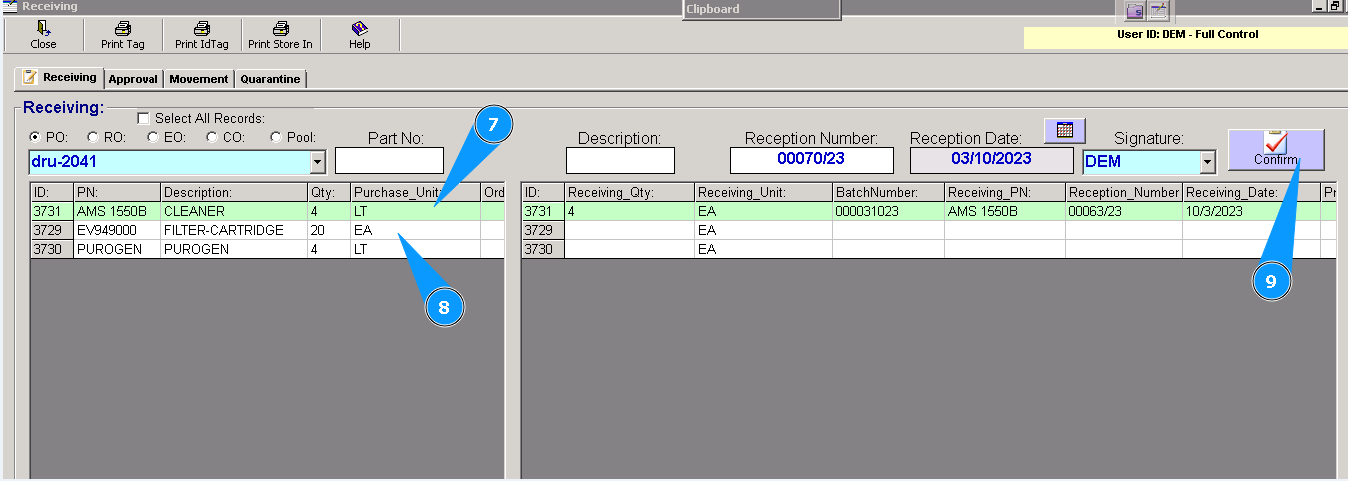Screen dimensions: 1348x481
Task: Click the Reception Date field 03/10/2023
Action: click(991, 160)
